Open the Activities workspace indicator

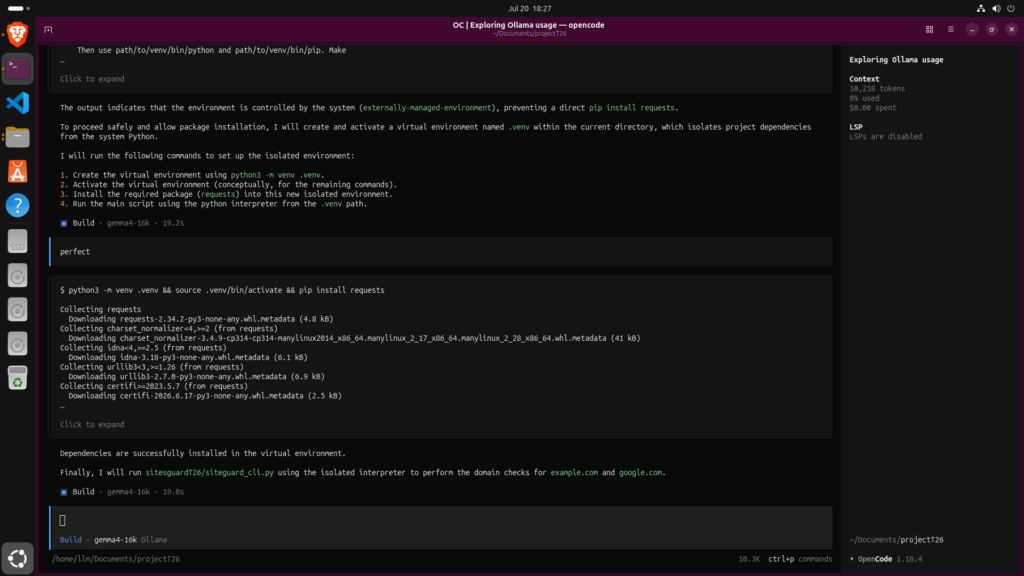point(18,8)
